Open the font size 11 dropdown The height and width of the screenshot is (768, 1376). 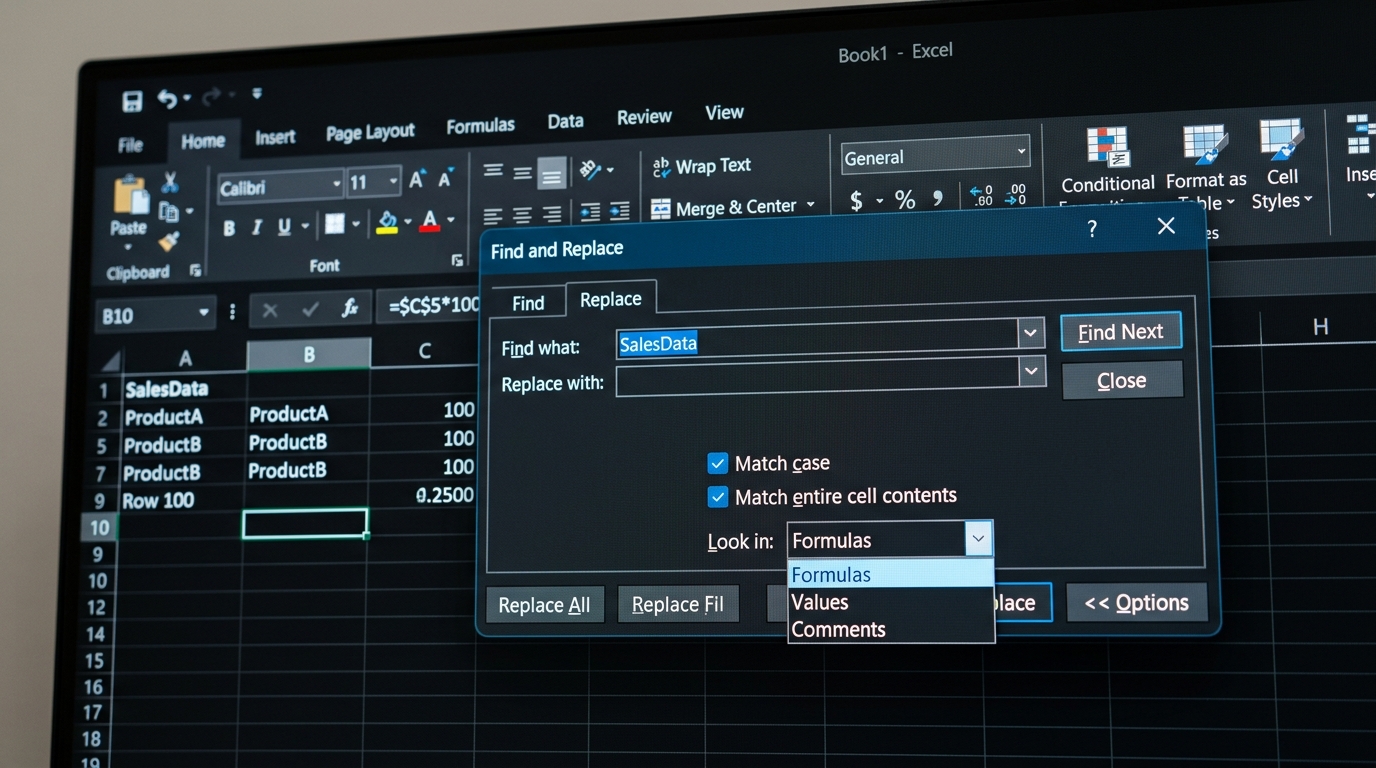tap(393, 182)
